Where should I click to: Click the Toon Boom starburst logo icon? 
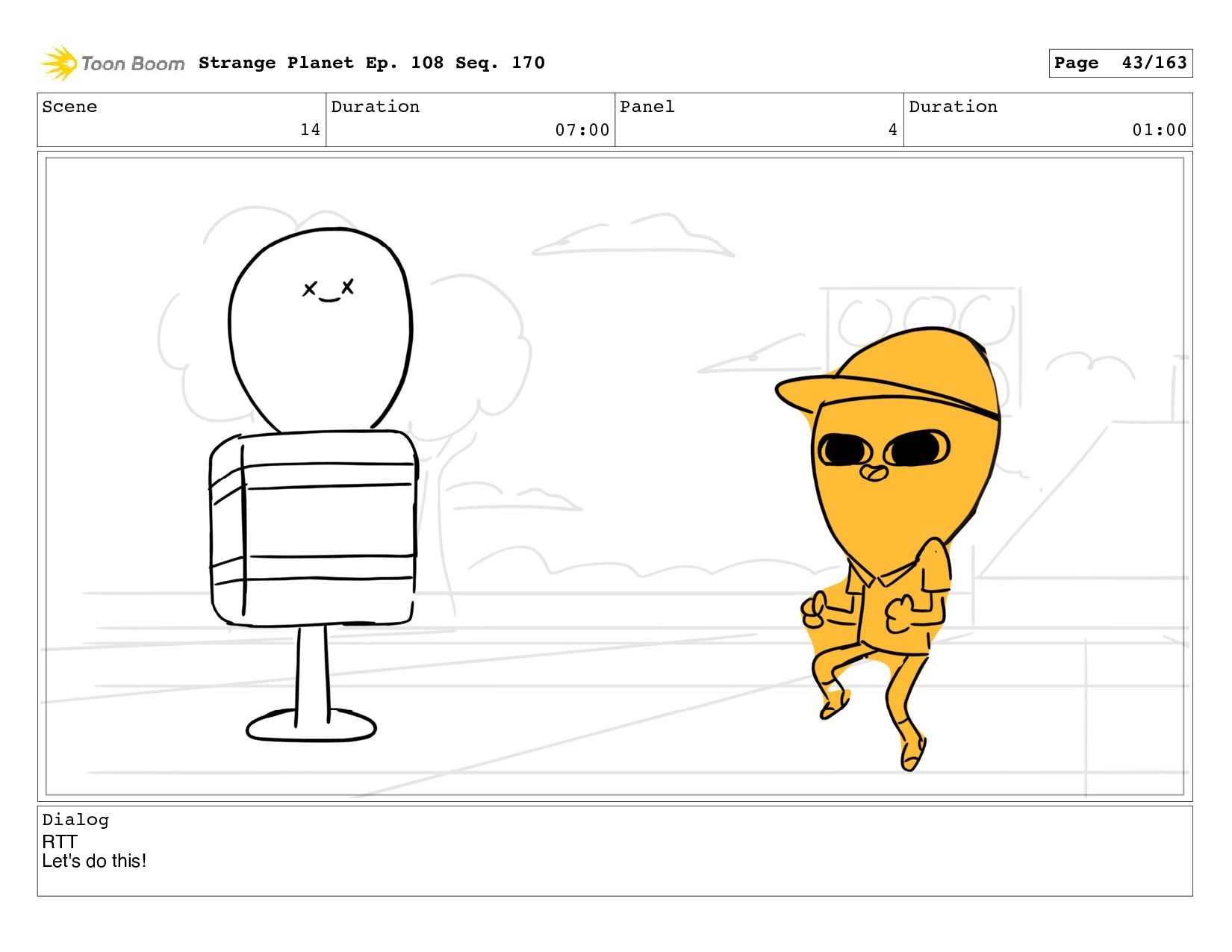(x=58, y=63)
